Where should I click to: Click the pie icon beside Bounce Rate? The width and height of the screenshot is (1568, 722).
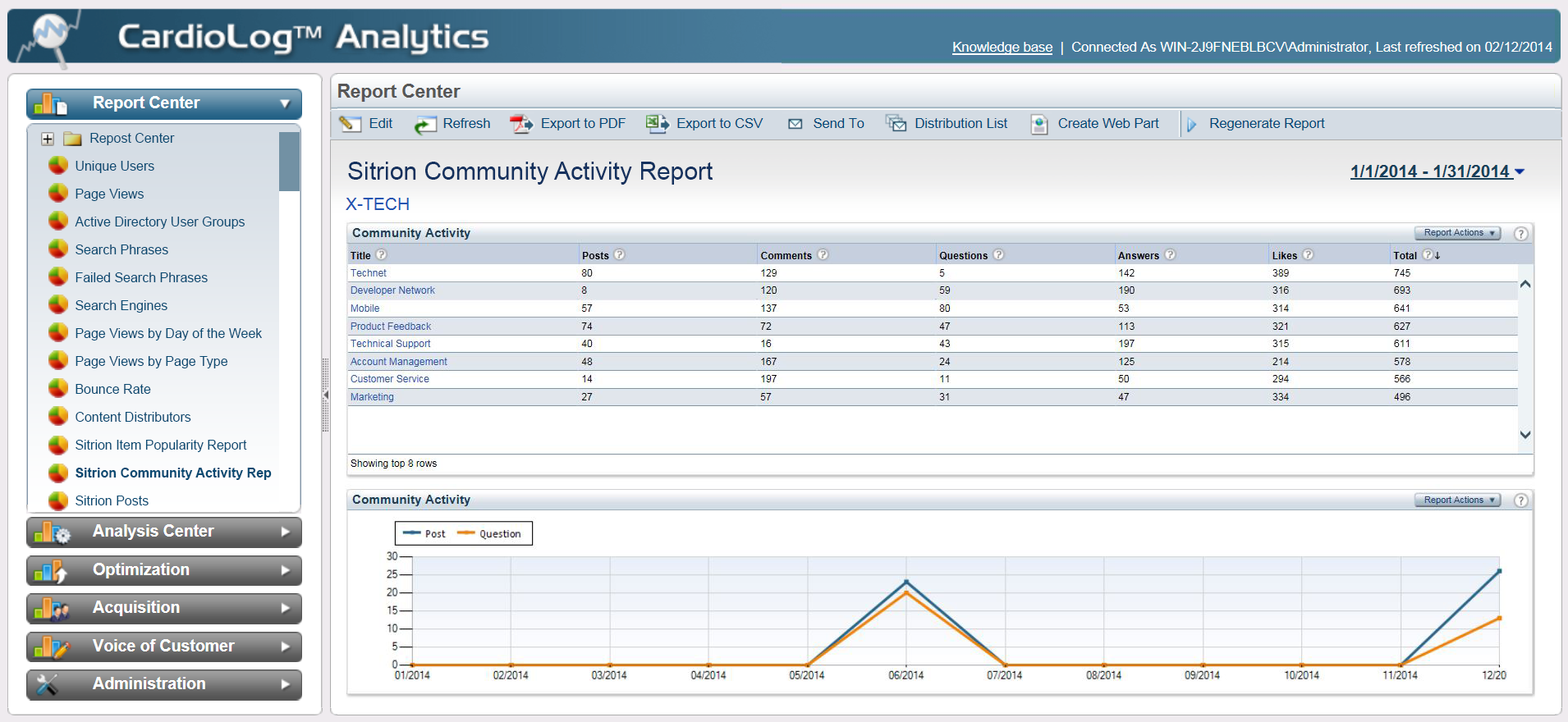coord(58,389)
